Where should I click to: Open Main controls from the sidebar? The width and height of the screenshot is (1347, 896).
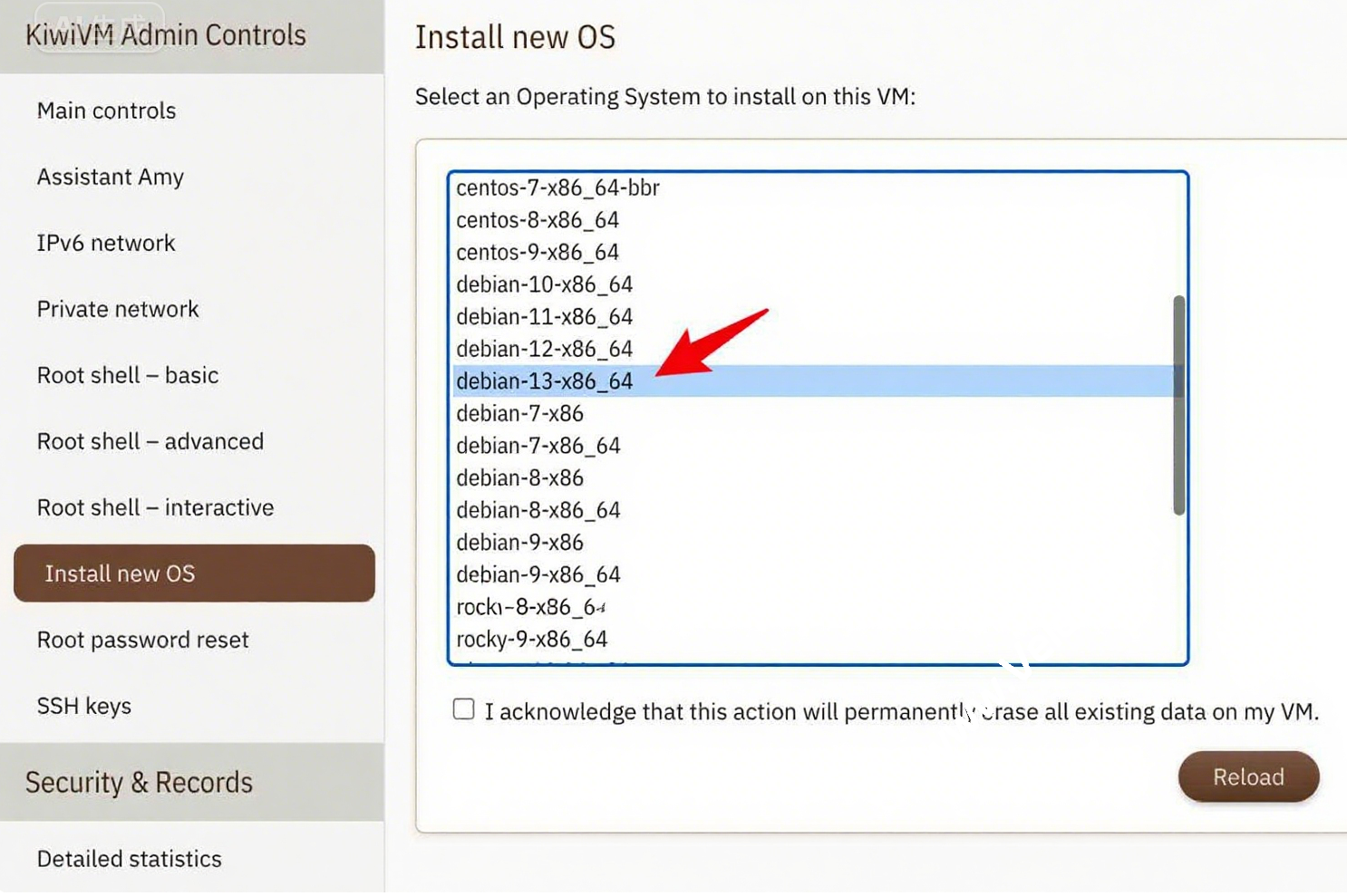(x=106, y=111)
